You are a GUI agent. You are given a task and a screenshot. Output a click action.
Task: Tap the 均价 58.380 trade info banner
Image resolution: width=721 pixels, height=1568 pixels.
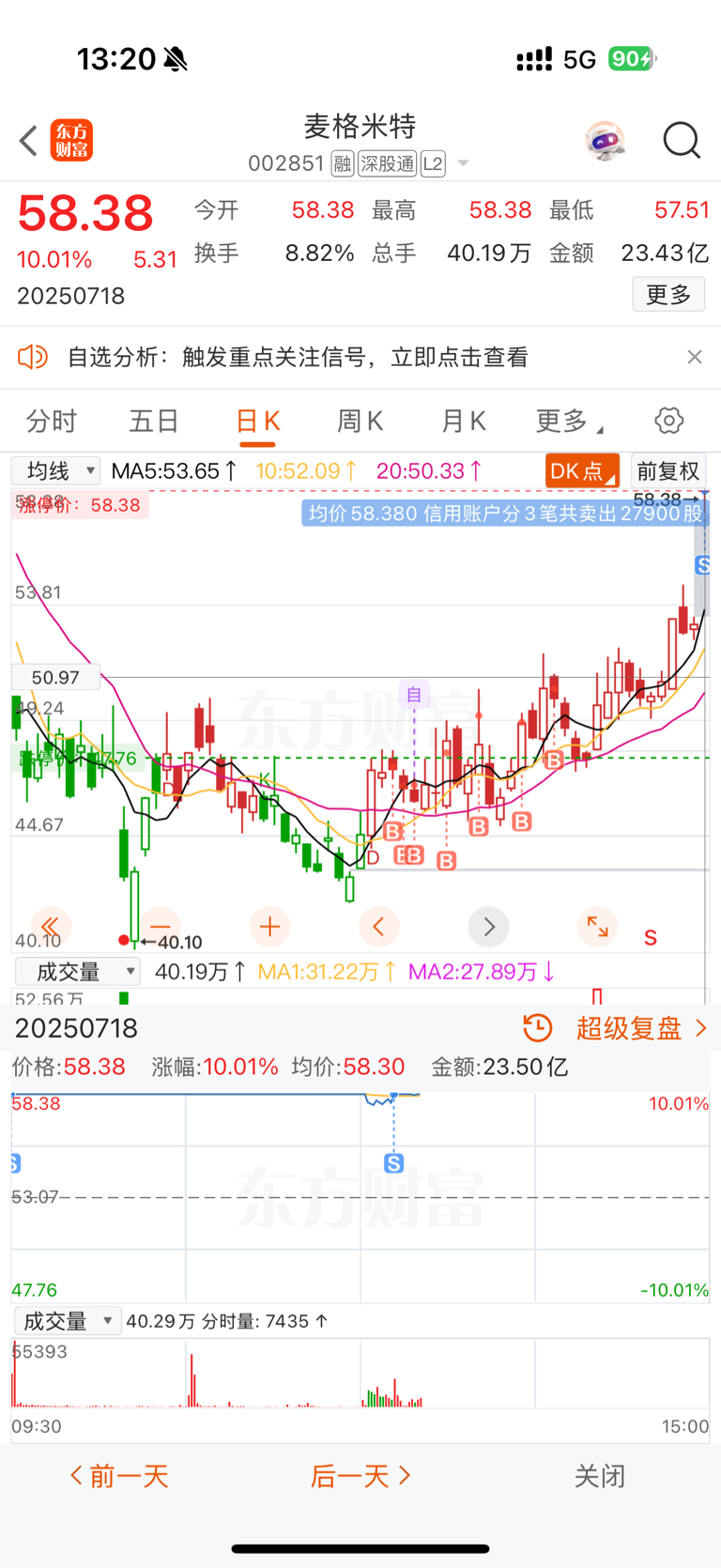(x=504, y=513)
